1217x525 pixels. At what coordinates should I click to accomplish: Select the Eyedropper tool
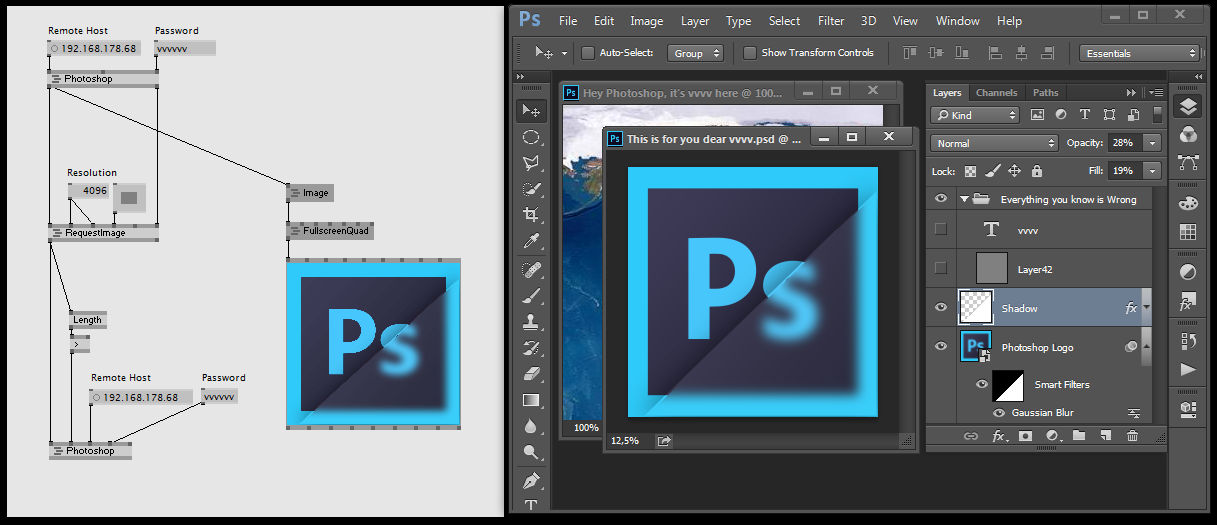(531, 241)
